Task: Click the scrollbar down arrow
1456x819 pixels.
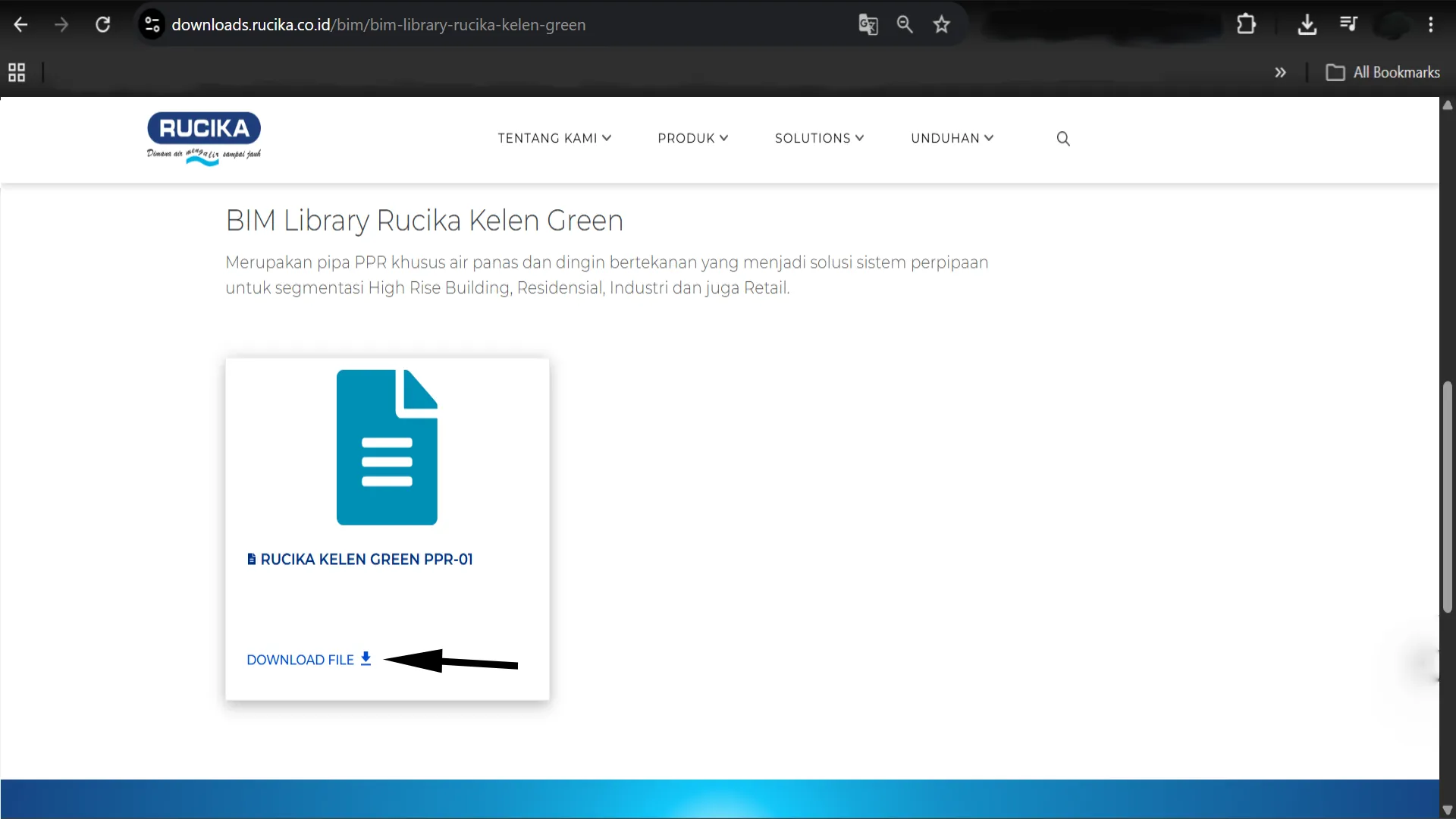Action: [1448, 811]
